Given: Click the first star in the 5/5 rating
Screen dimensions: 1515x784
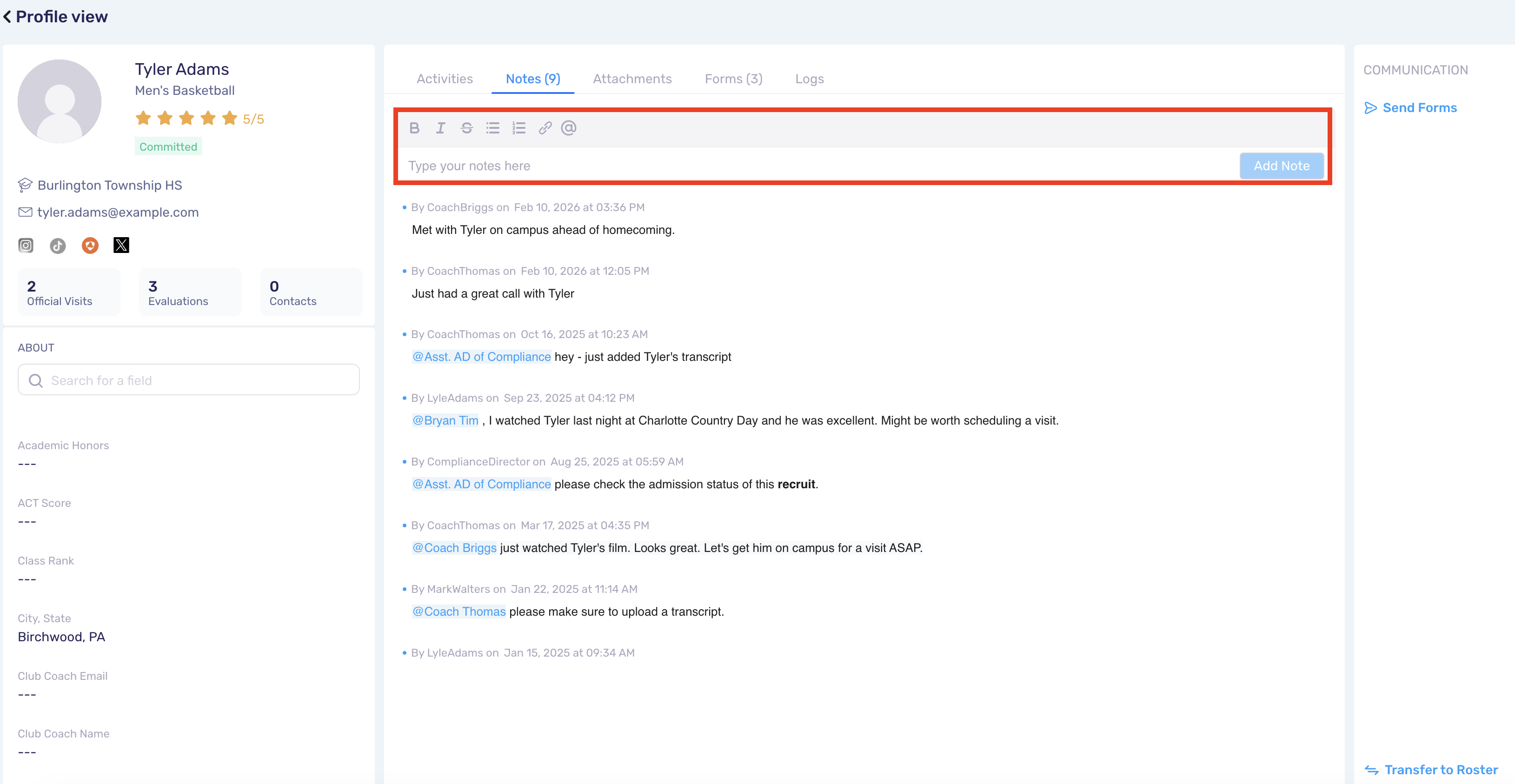Looking at the screenshot, I should click(143, 118).
